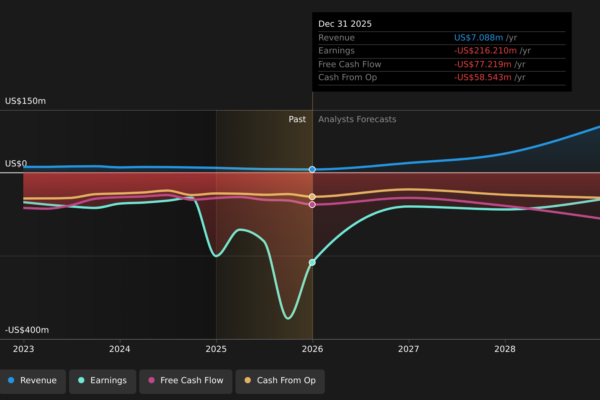Click the Dec 31 2025 tooltip header

345,23
